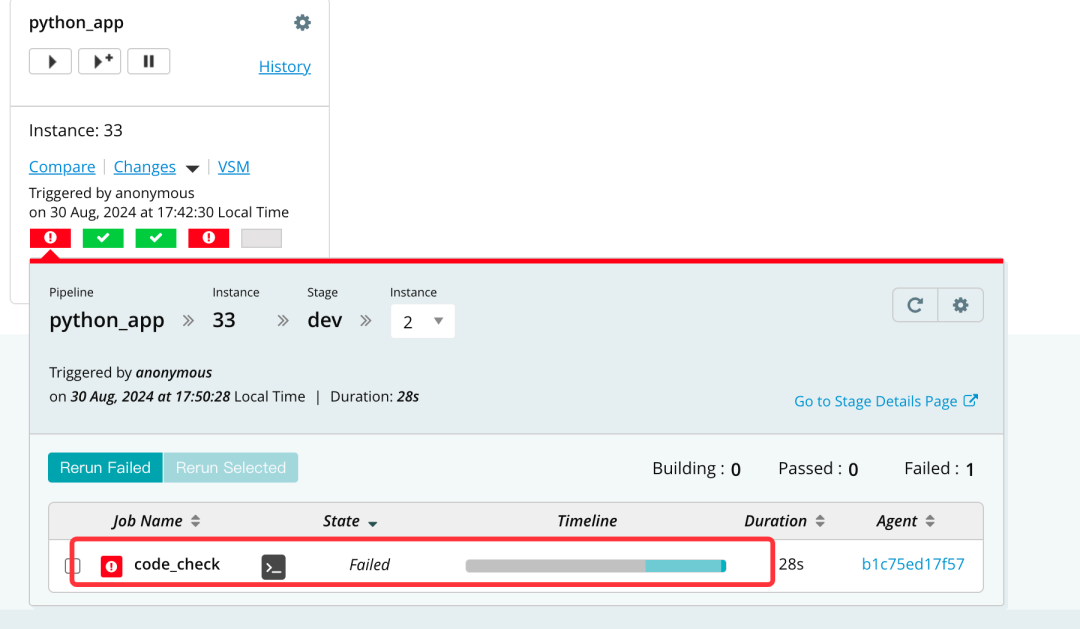Select the first failed red stage
1080x629 pixels.
point(50,238)
